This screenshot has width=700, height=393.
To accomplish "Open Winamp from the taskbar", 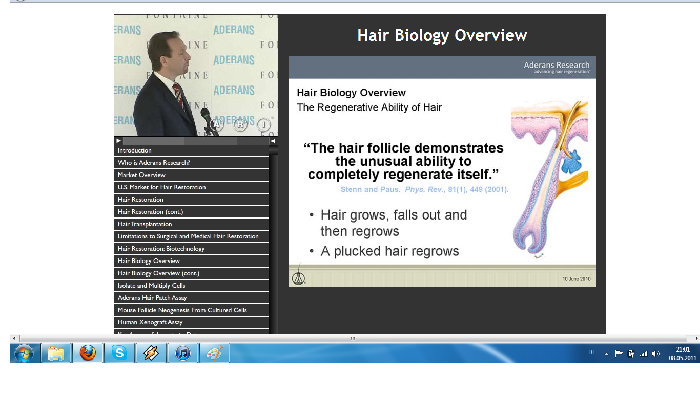I will point(151,353).
